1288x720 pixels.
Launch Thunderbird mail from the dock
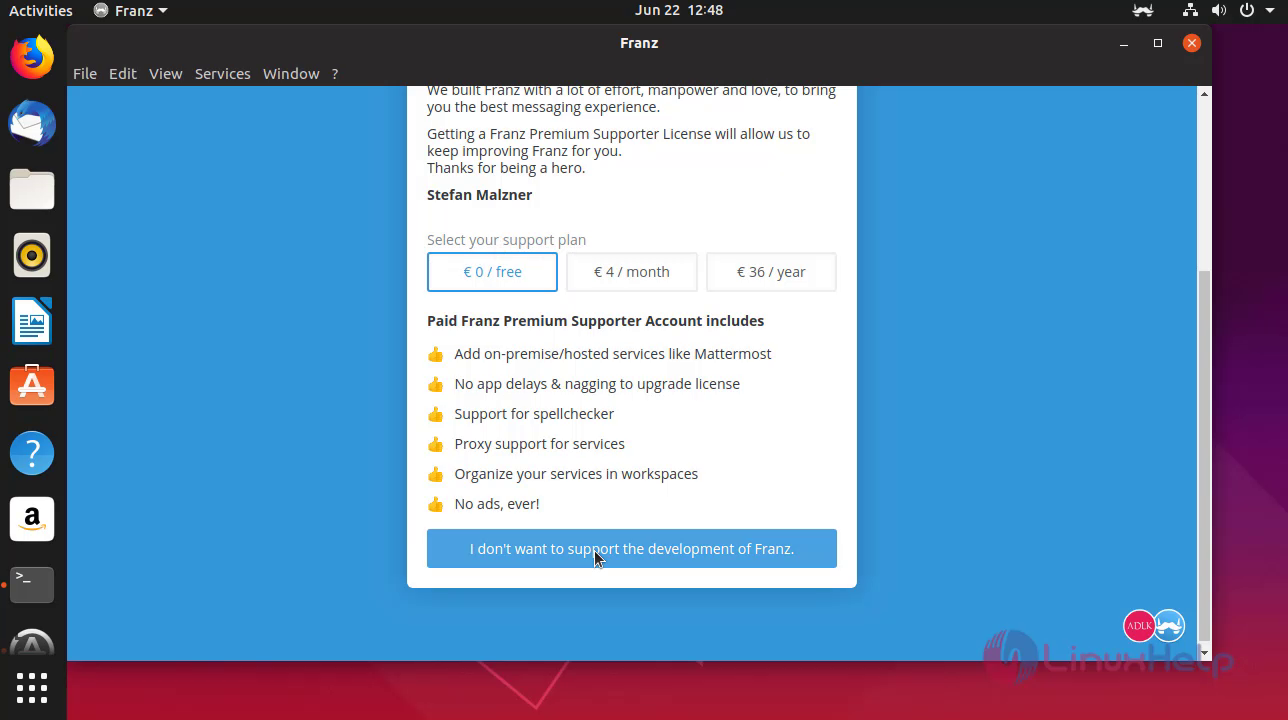click(x=32, y=123)
